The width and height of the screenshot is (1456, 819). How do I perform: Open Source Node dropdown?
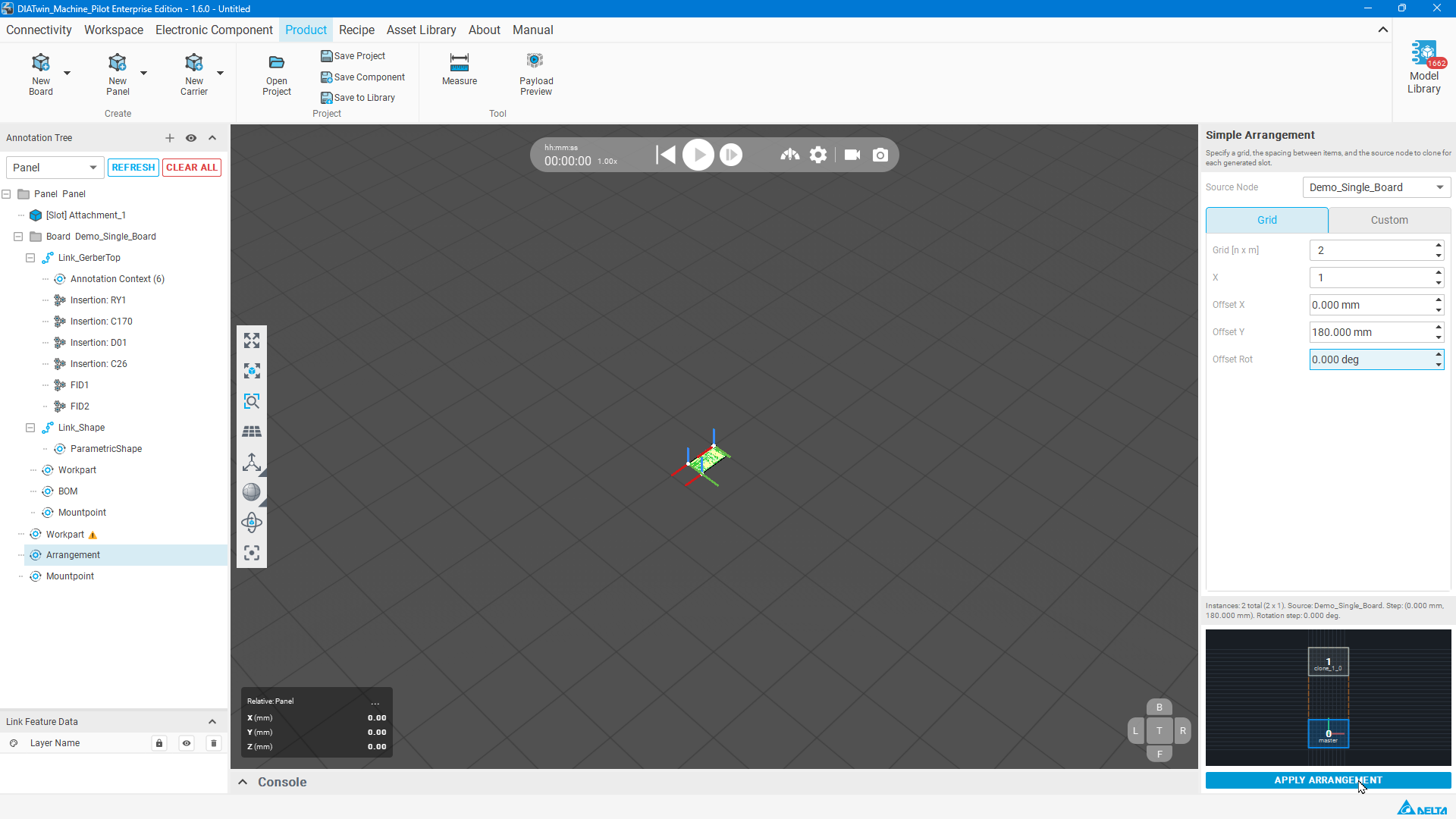tap(1376, 187)
